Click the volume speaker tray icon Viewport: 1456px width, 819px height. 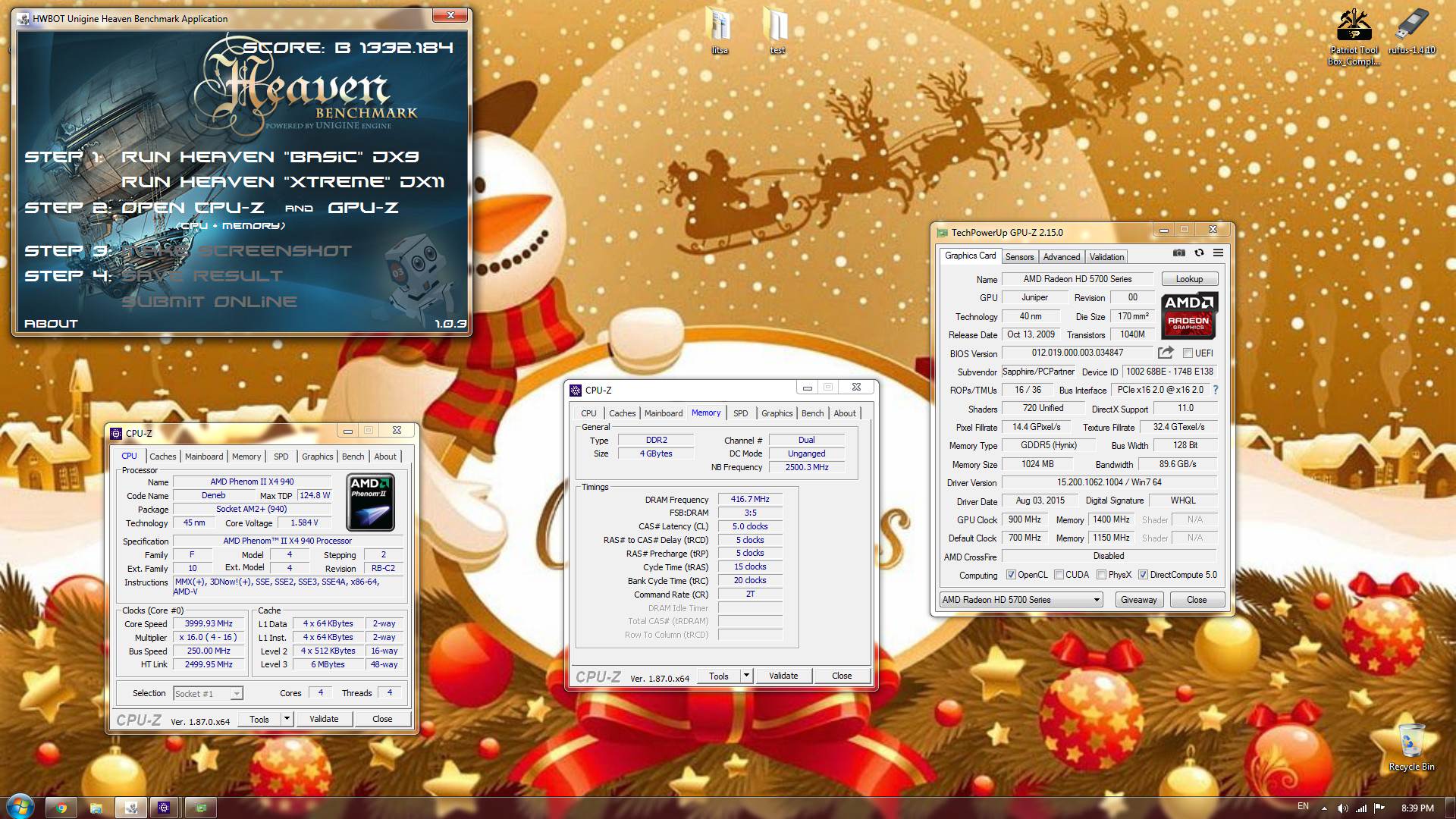click(x=1342, y=808)
